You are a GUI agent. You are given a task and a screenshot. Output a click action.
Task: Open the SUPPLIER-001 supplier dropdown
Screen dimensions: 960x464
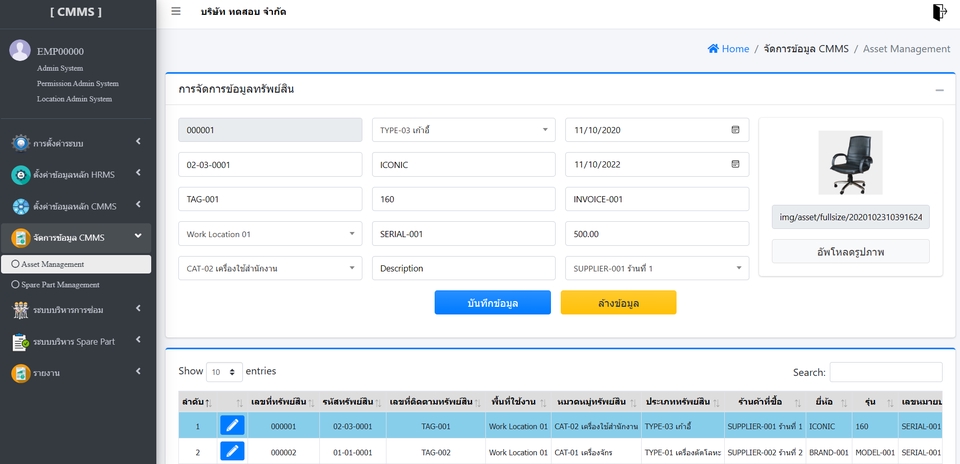pos(657,268)
